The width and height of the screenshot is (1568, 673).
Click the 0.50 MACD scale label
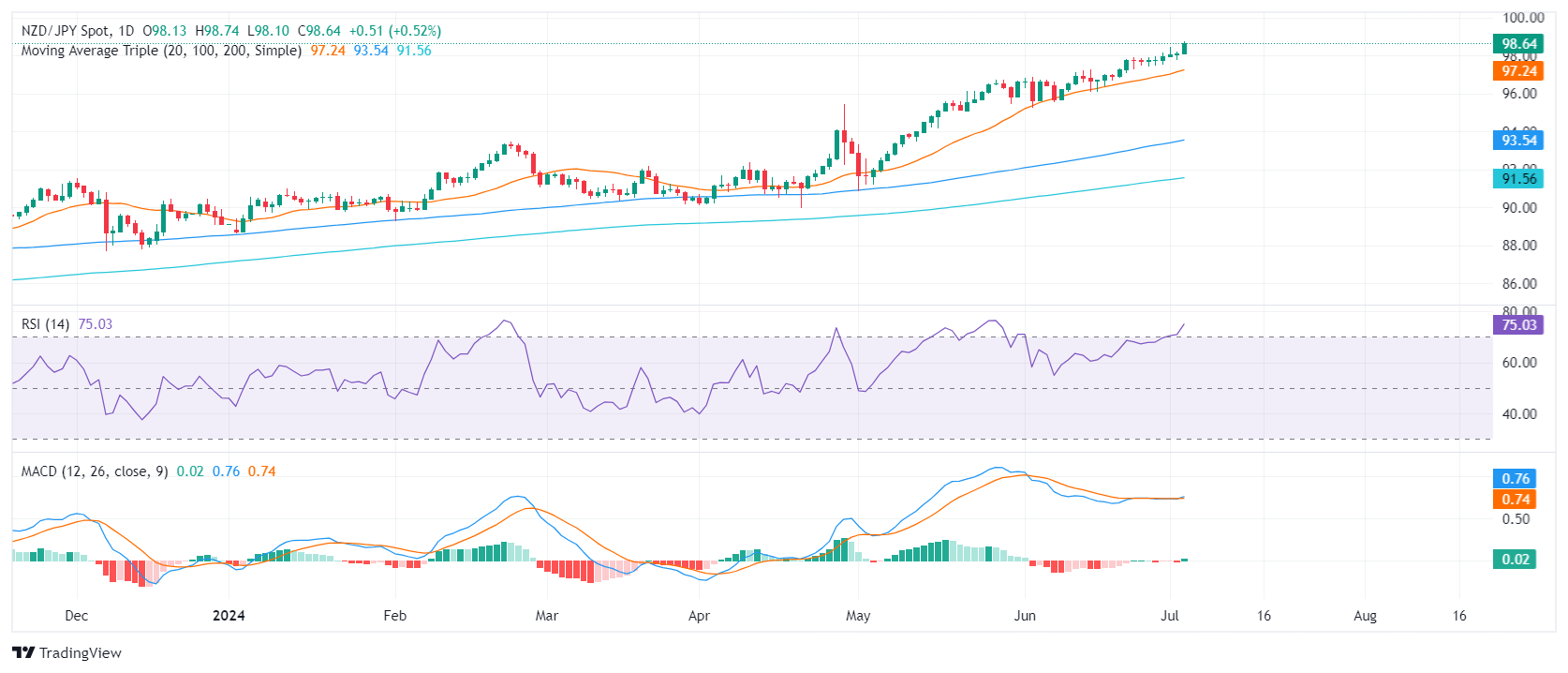coord(1516,519)
